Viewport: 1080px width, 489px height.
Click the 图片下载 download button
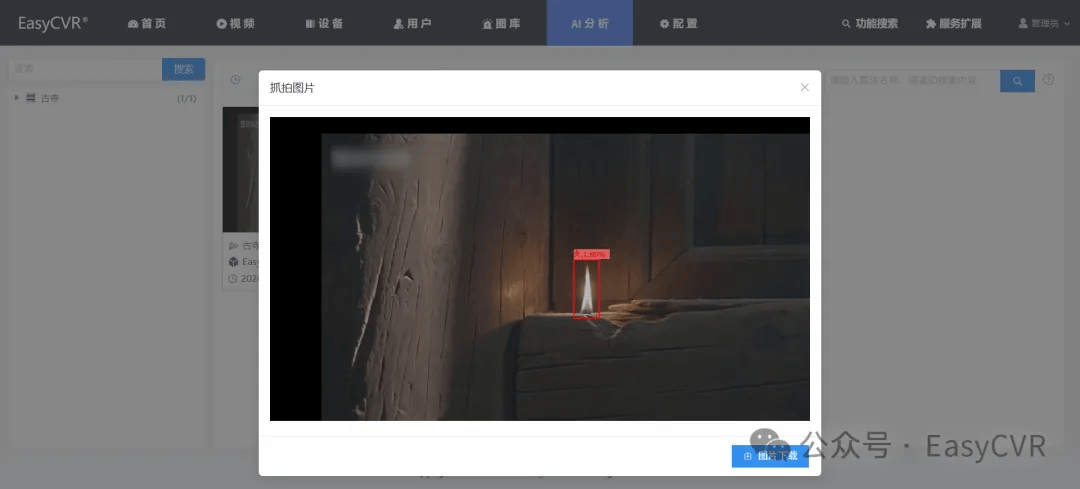(770, 456)
